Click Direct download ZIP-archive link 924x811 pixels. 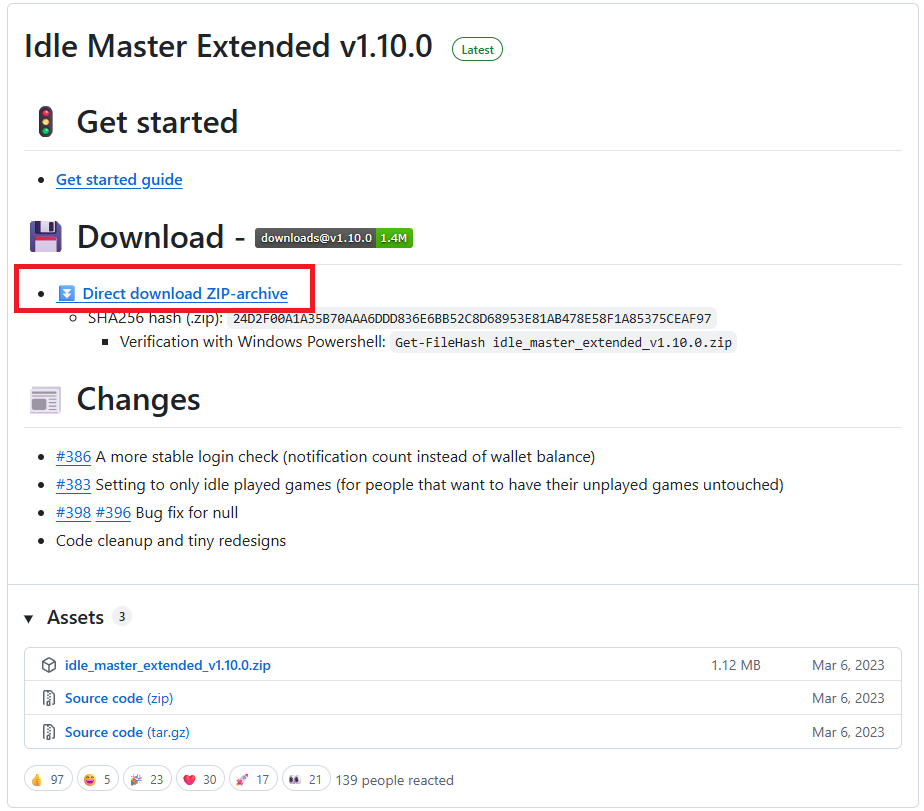point(185,294)
